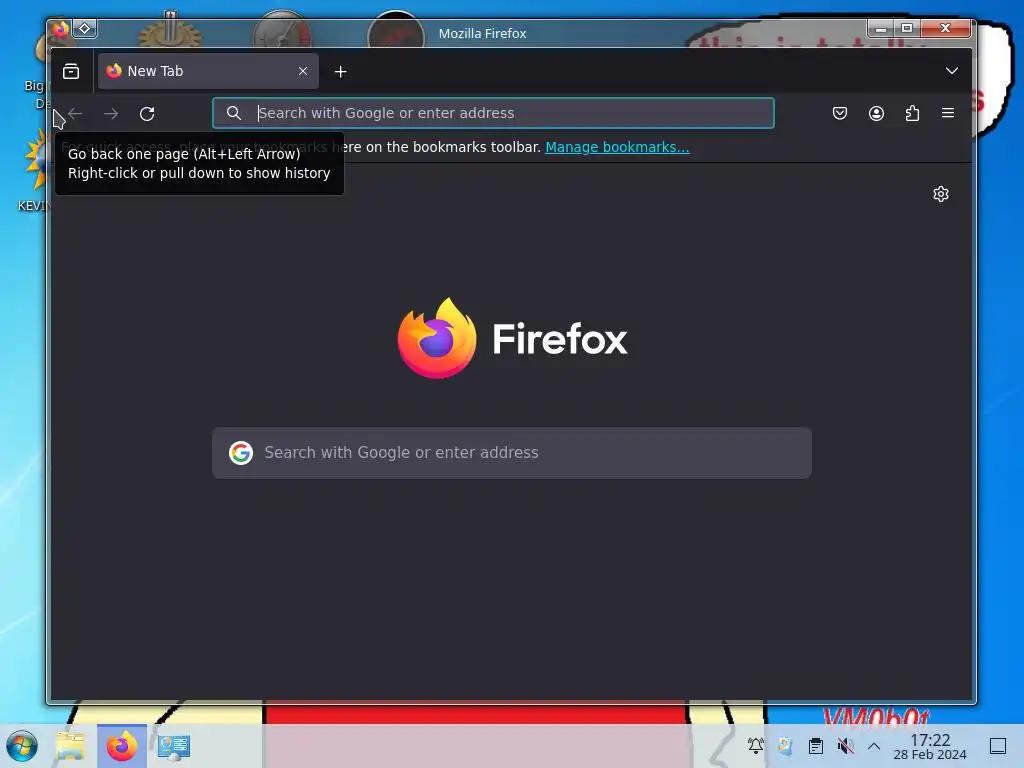The image size is (1024, 768).
Task: Open the clipboard tray icon
Action: pos(816,745)
